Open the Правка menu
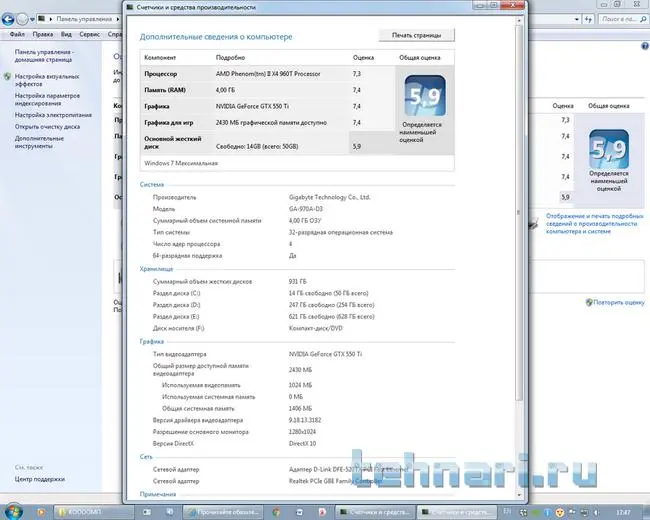Image resolution: width=650 pixels, height=520 pixels. coord(44,34)
